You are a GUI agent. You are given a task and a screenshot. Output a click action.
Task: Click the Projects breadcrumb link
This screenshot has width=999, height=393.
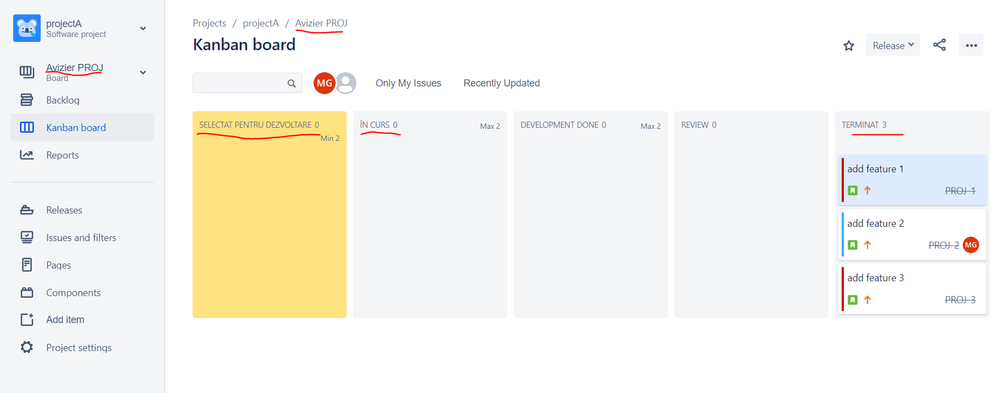(x=210, y=23)
